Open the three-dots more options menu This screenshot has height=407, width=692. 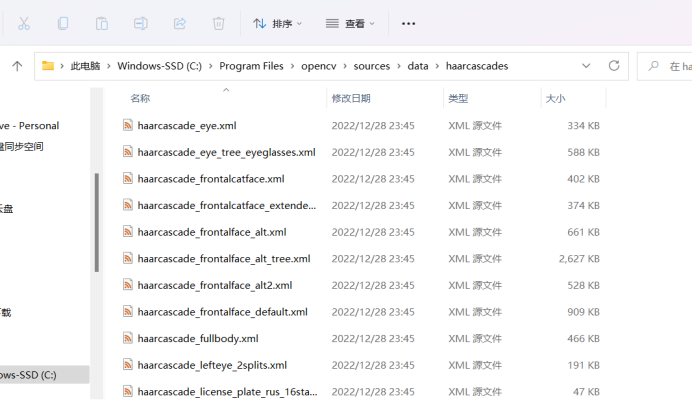[x=408, y=23]
